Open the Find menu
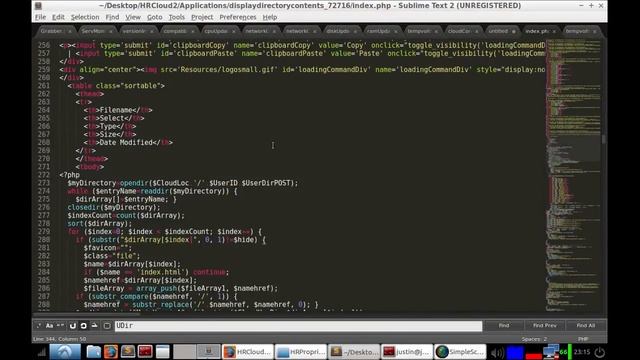The height and width of the screenshot is (360, 640). click(112, 17)
